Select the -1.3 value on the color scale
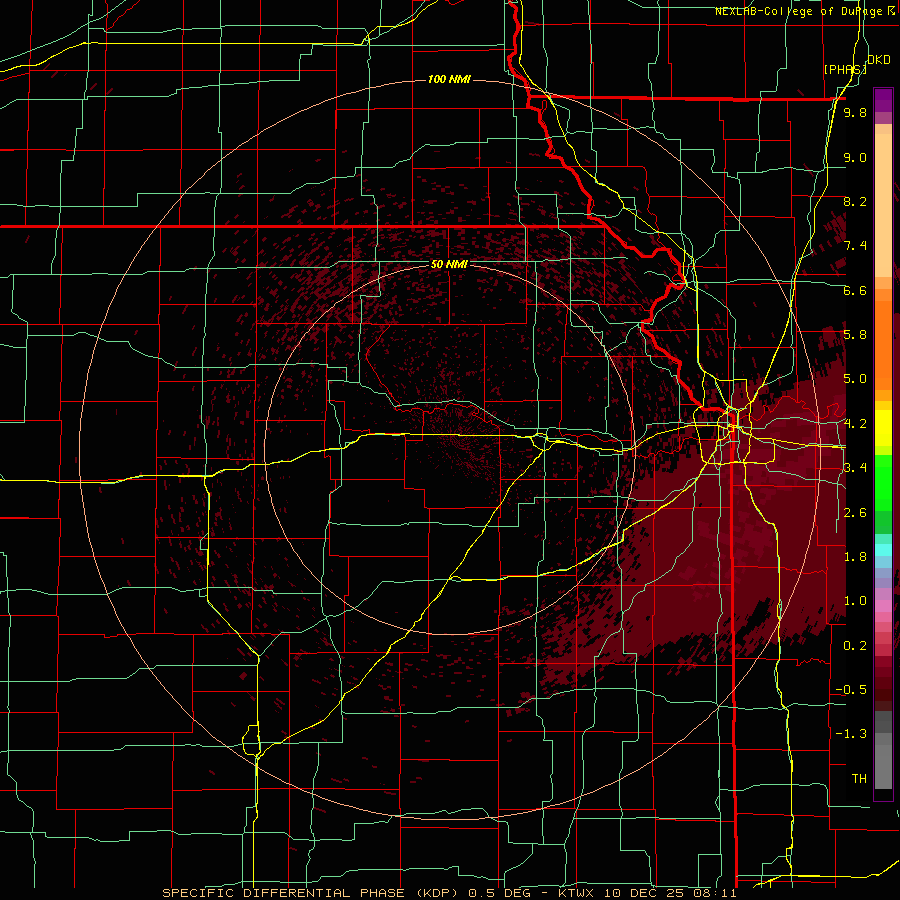 (851, 734)
